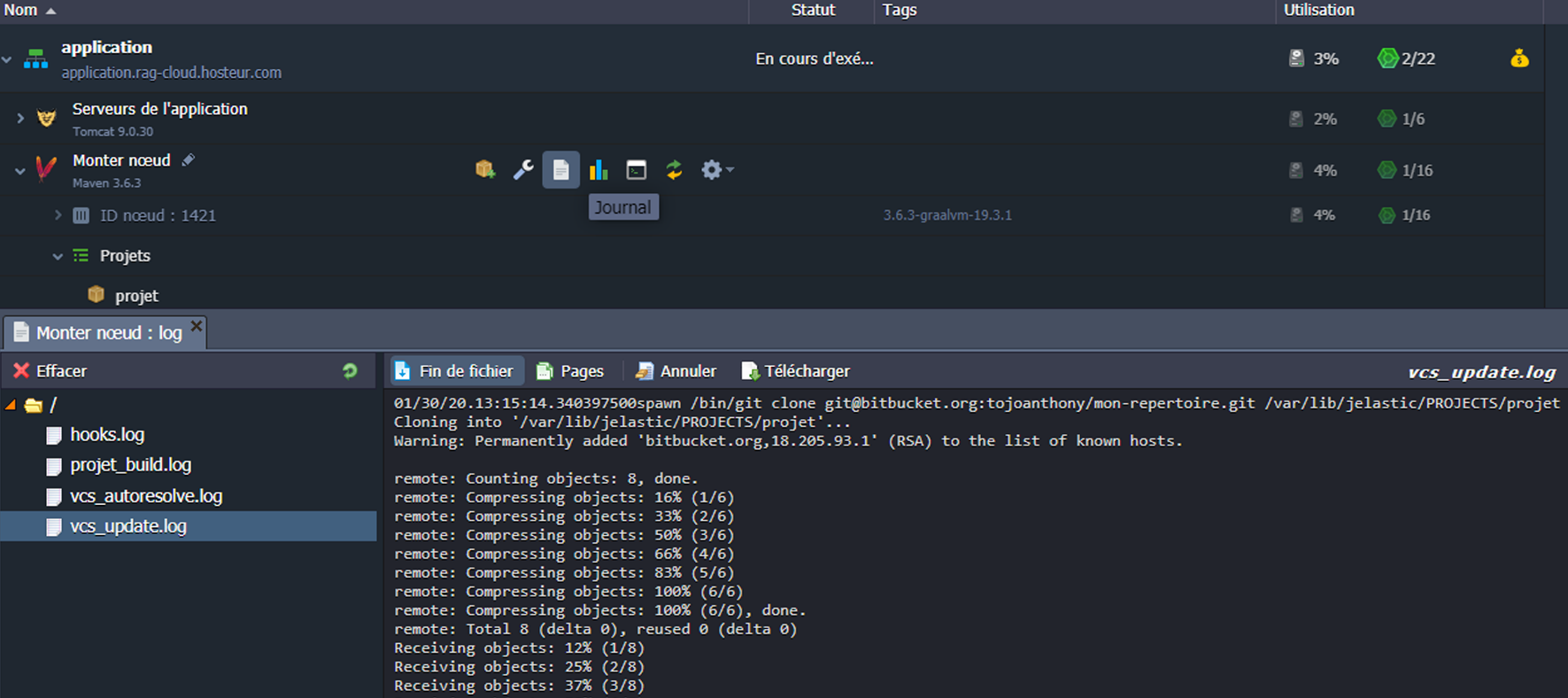Image resolution: width=1568 pixels, height=698 pixels.
Task: Launch the Web SSH terminal icon
Action: pyautogui.click(x=636, y=170)
